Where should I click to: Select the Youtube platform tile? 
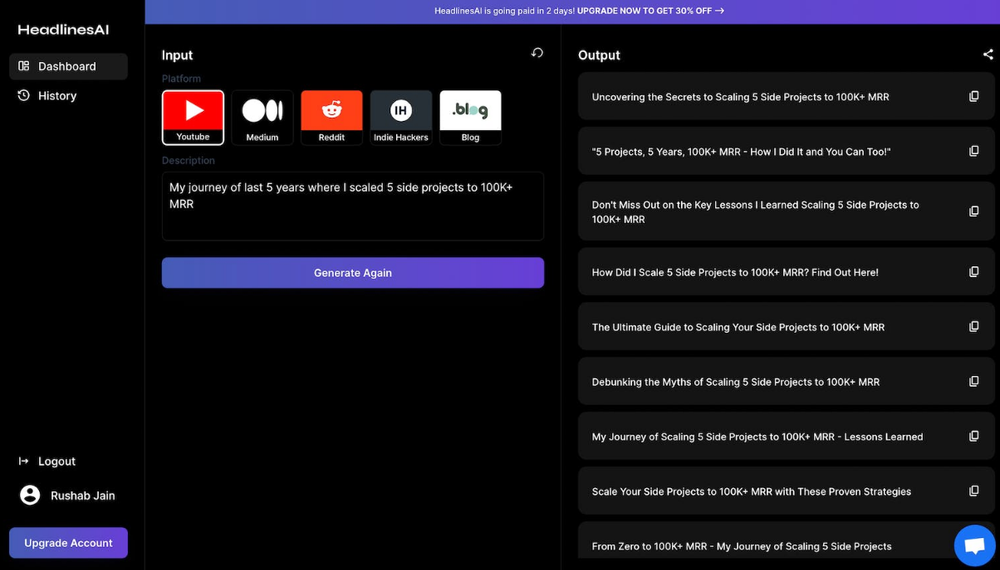(193, 118)
